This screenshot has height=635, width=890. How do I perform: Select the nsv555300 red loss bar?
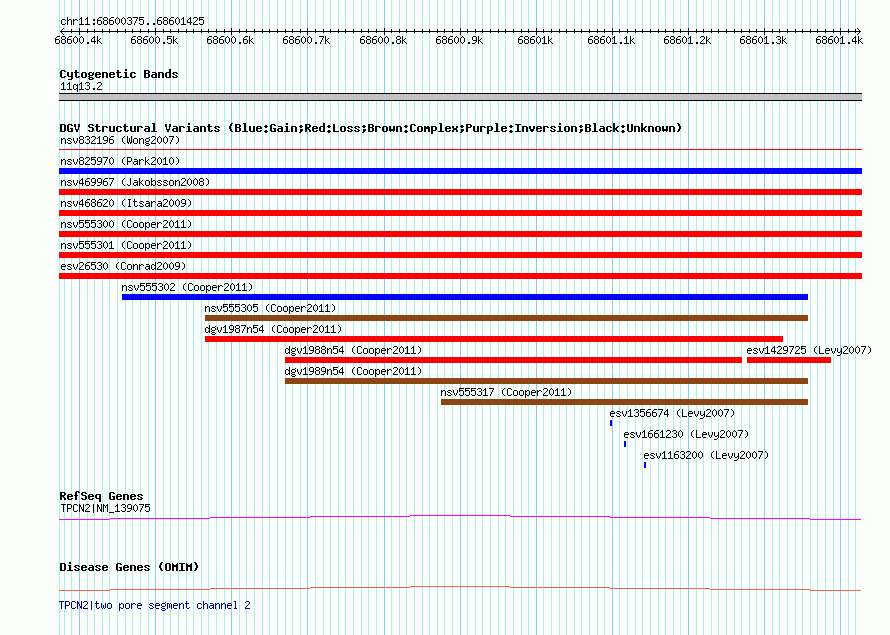tap(460, 234)
